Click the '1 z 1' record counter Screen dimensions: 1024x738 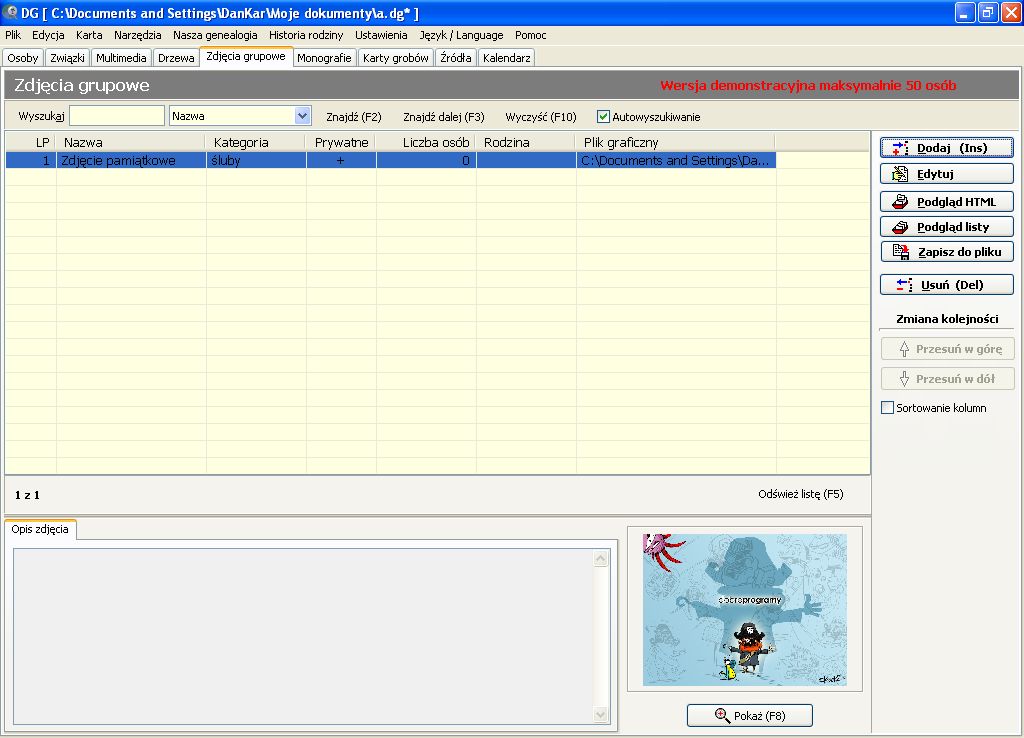pos(27,495)
